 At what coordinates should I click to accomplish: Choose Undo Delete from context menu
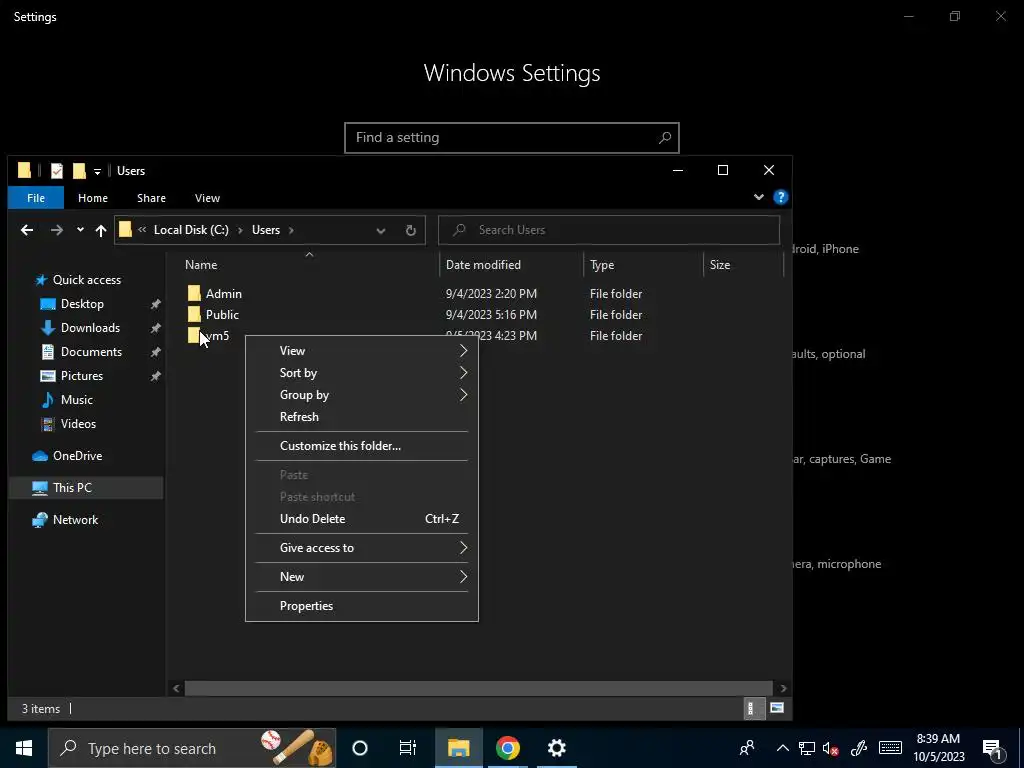[x=362, y=519]
